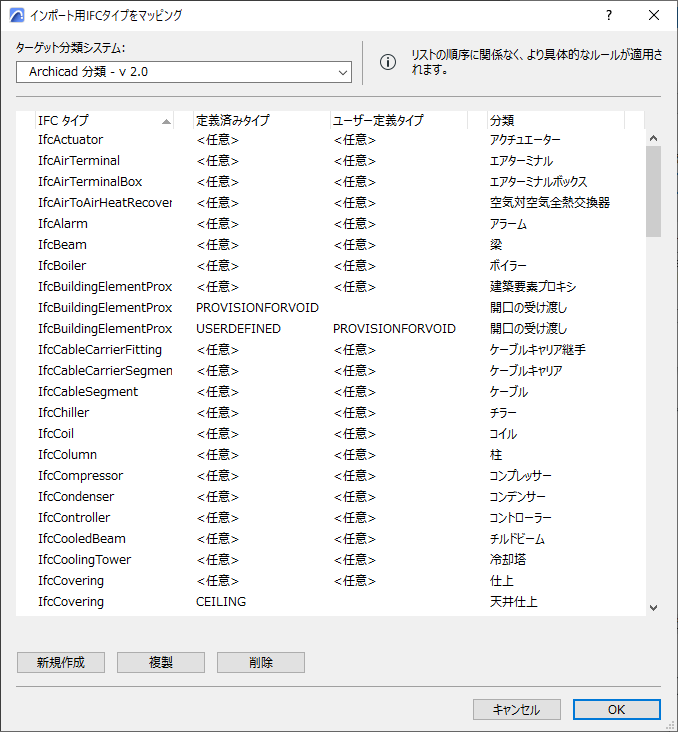The height and width of the screenshot is (732, 678).
Task: Click the 削除 button
Action: (261, 662)
